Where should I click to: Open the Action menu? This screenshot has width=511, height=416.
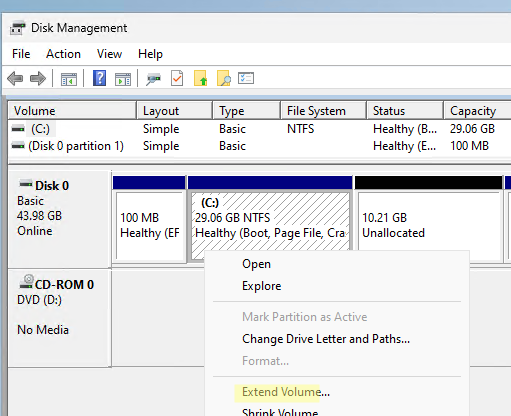(63, 54)
